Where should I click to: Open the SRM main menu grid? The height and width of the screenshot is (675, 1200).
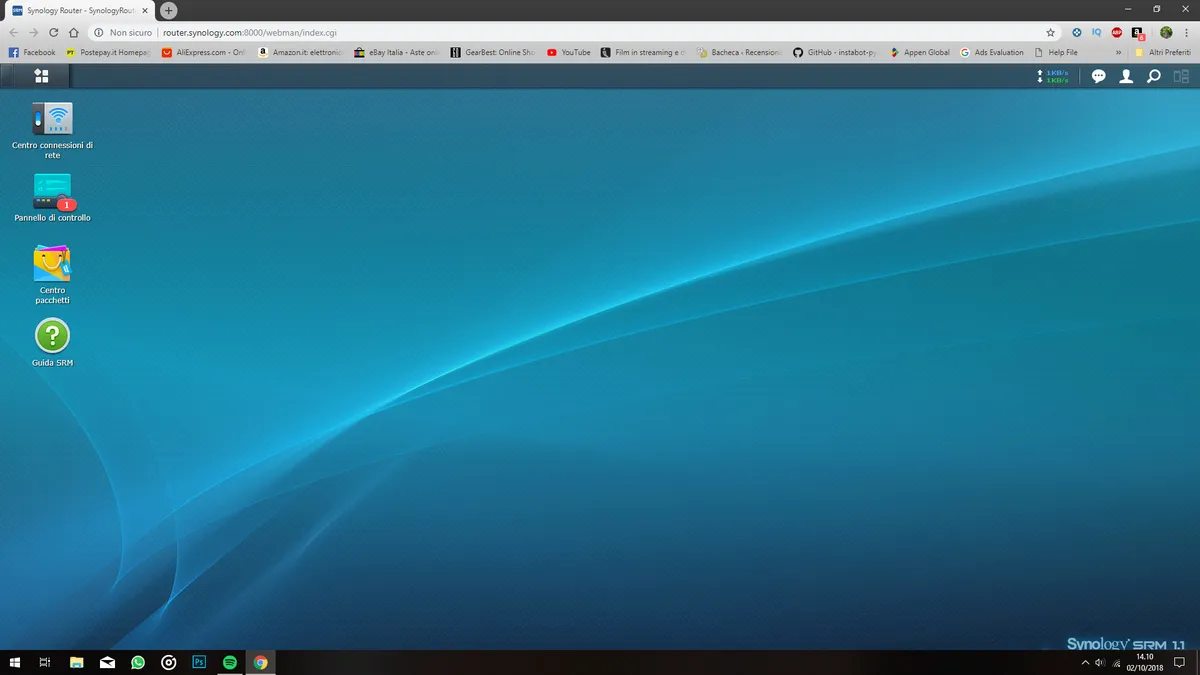coord(41,76)
